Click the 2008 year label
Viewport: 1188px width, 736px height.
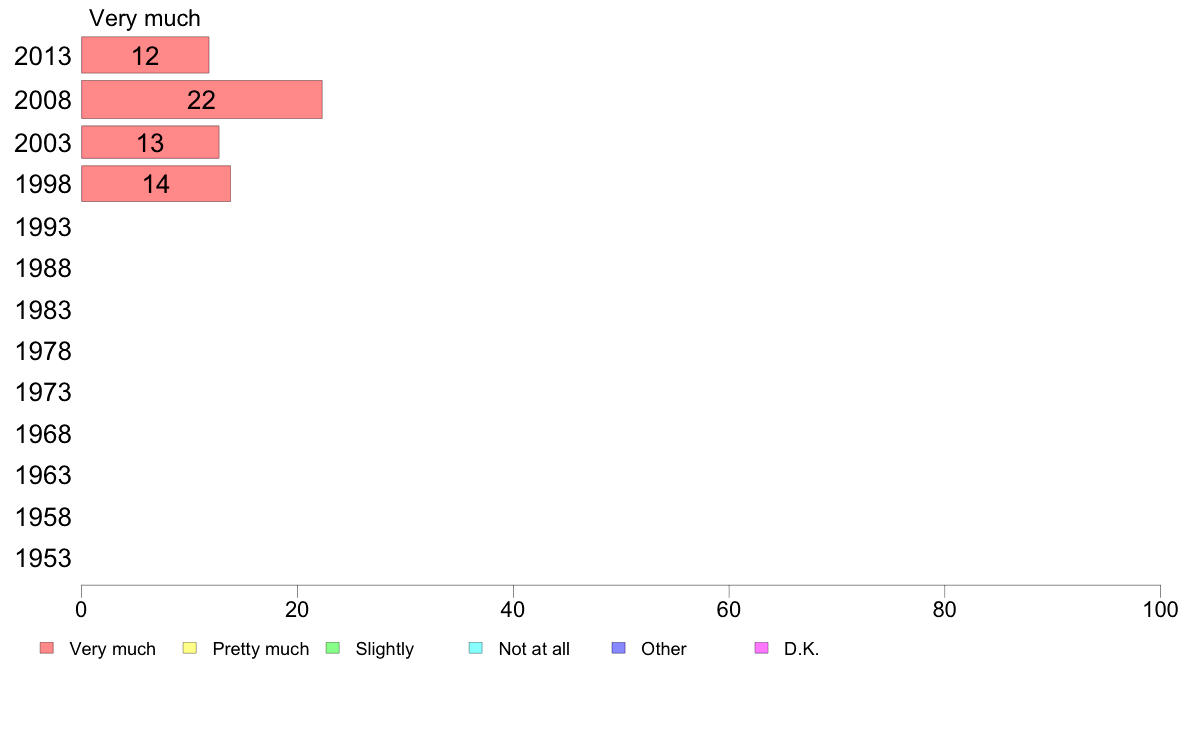(43, 100)
